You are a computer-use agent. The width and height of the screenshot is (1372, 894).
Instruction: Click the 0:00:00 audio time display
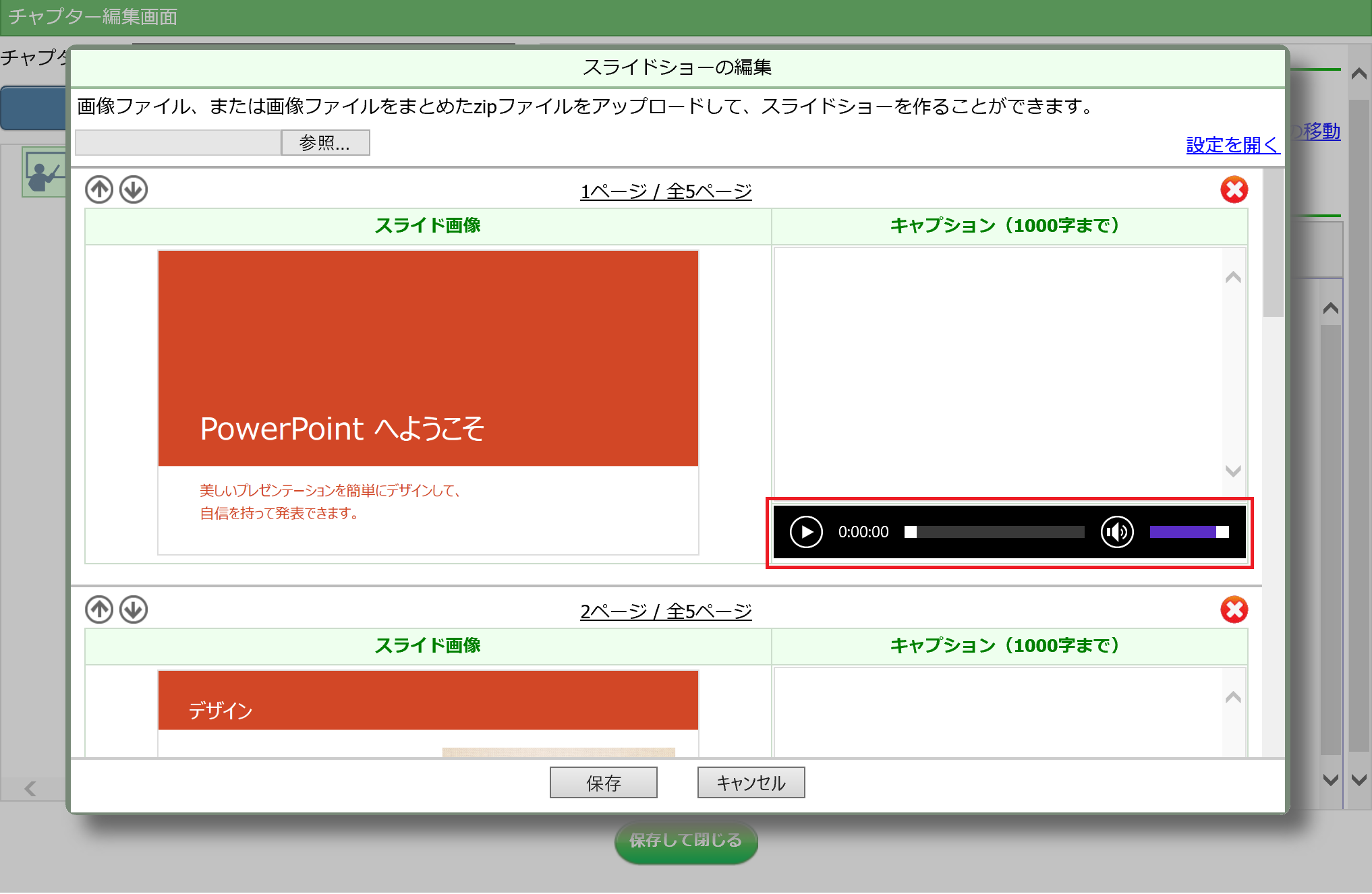tap(863, 532)
